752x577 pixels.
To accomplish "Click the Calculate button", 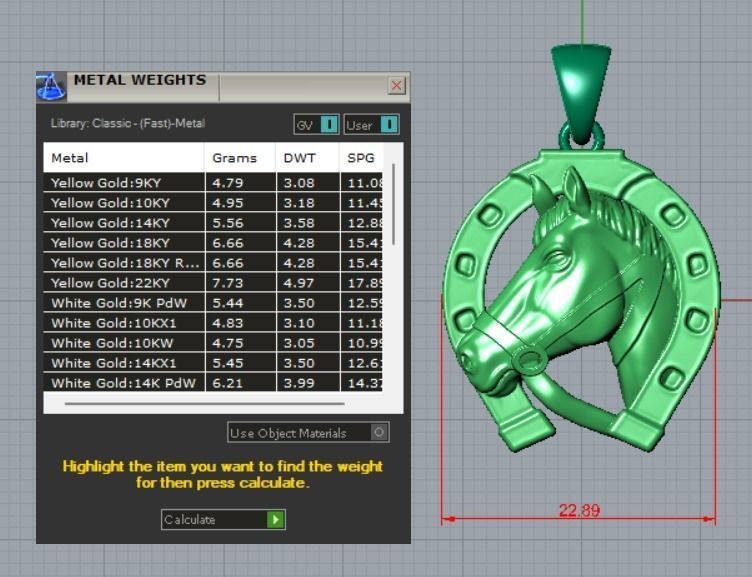I will point(223,519).
